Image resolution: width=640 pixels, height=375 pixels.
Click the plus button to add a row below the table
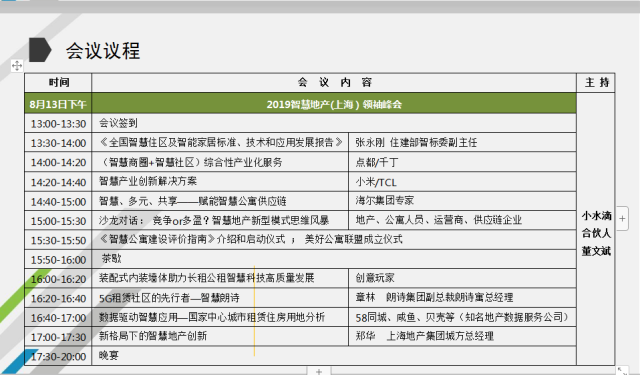click(319, 371)
